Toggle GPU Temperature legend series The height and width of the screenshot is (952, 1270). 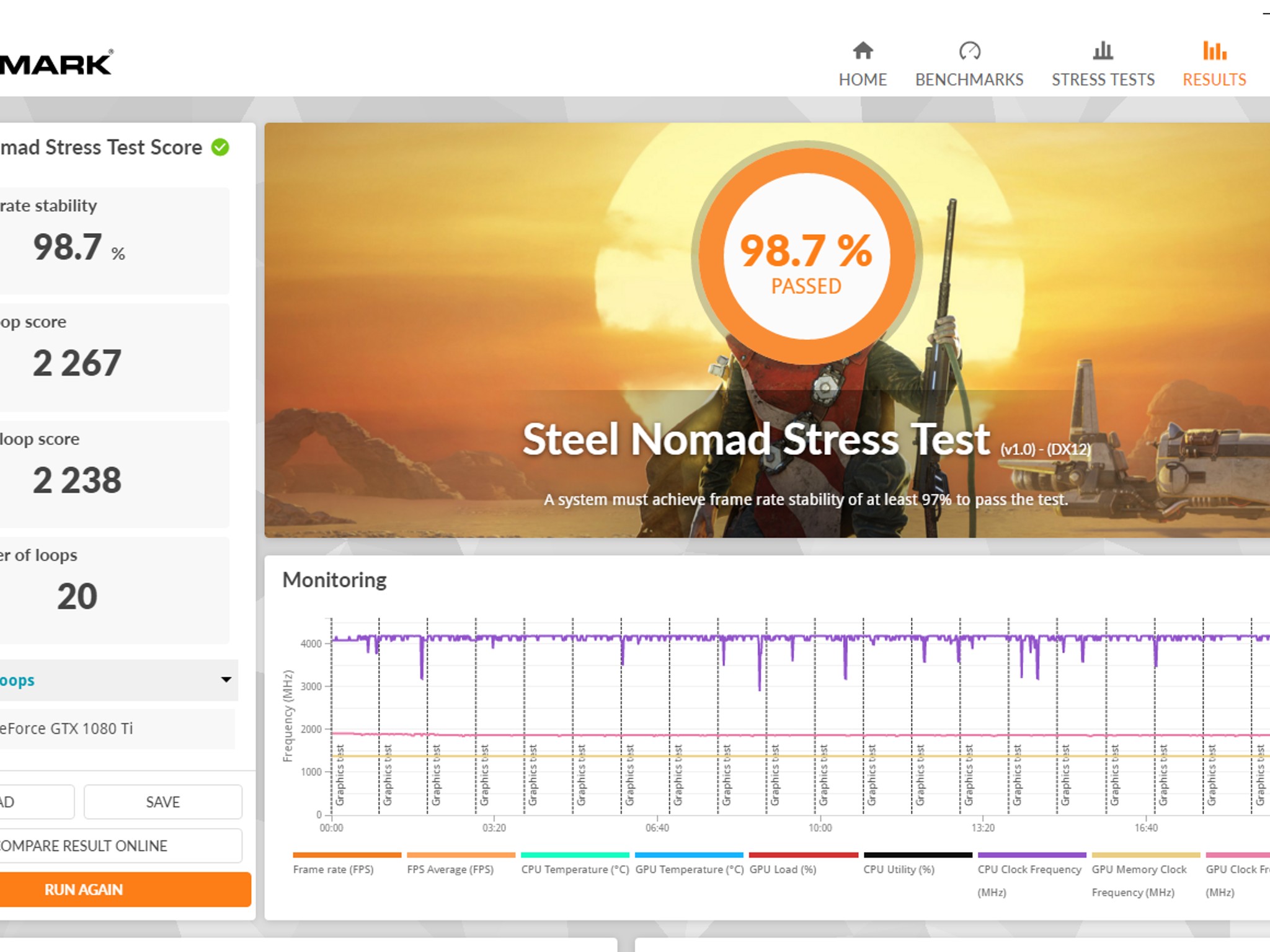pyautogui.click(x=689, y=869)
